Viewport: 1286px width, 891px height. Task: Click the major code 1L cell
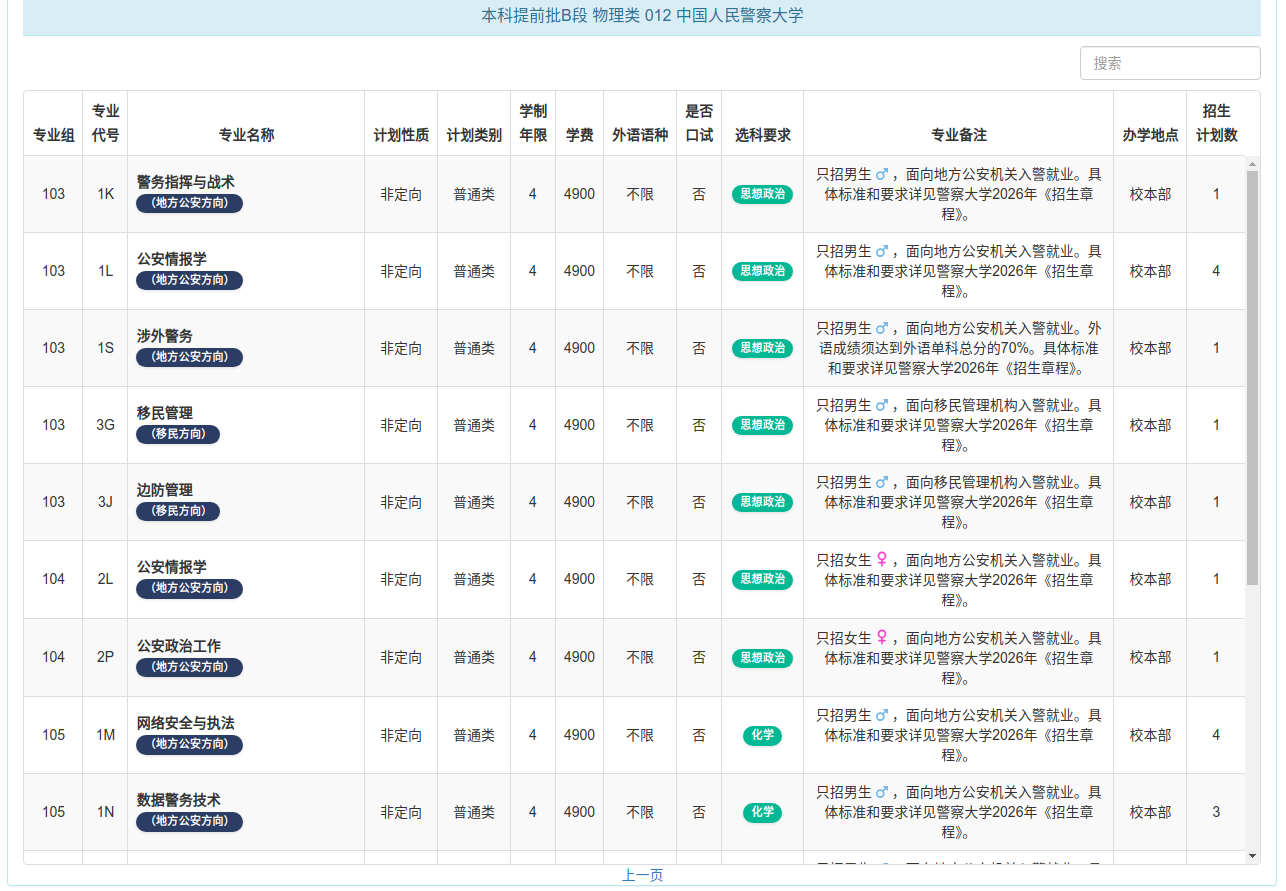(105, 271)
